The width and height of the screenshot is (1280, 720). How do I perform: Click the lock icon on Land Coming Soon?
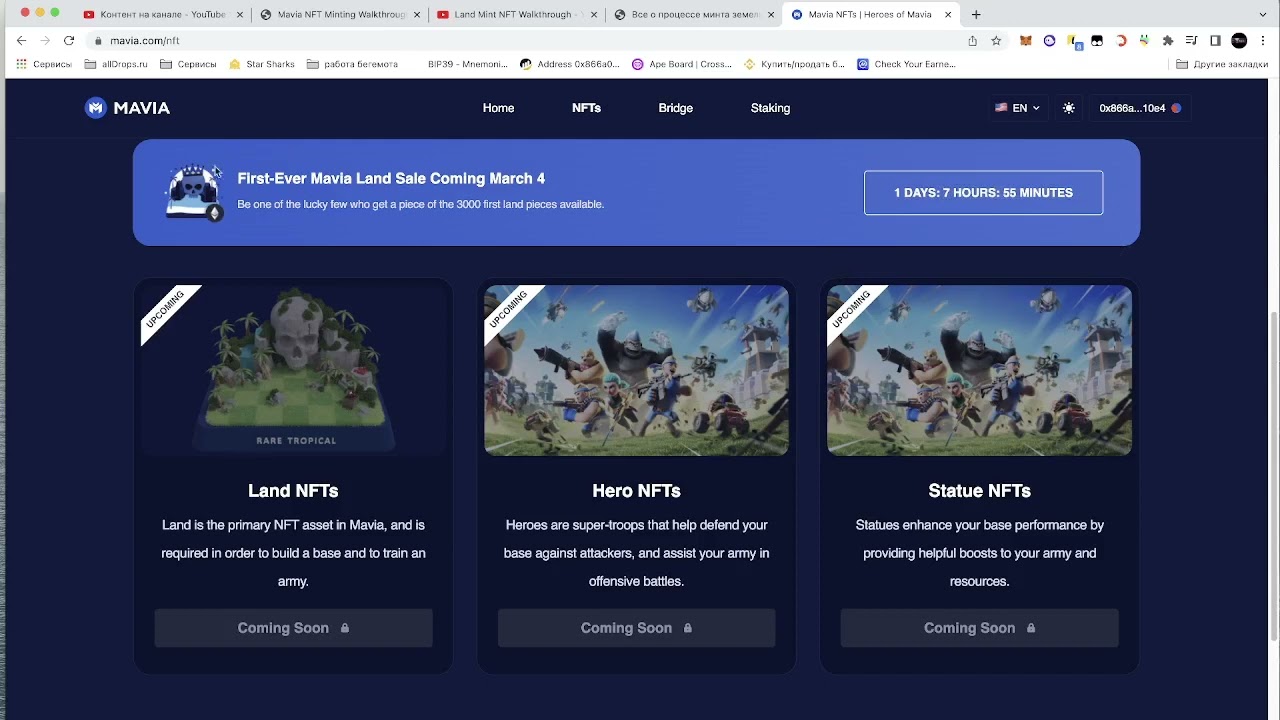pos(345,628)
